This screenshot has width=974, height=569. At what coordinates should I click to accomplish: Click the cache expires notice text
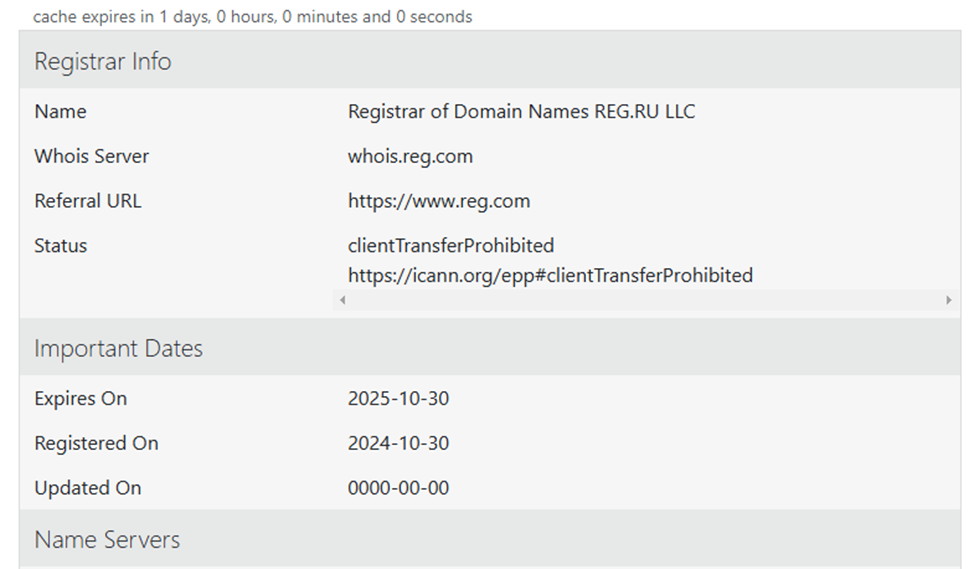coord(252,17)
